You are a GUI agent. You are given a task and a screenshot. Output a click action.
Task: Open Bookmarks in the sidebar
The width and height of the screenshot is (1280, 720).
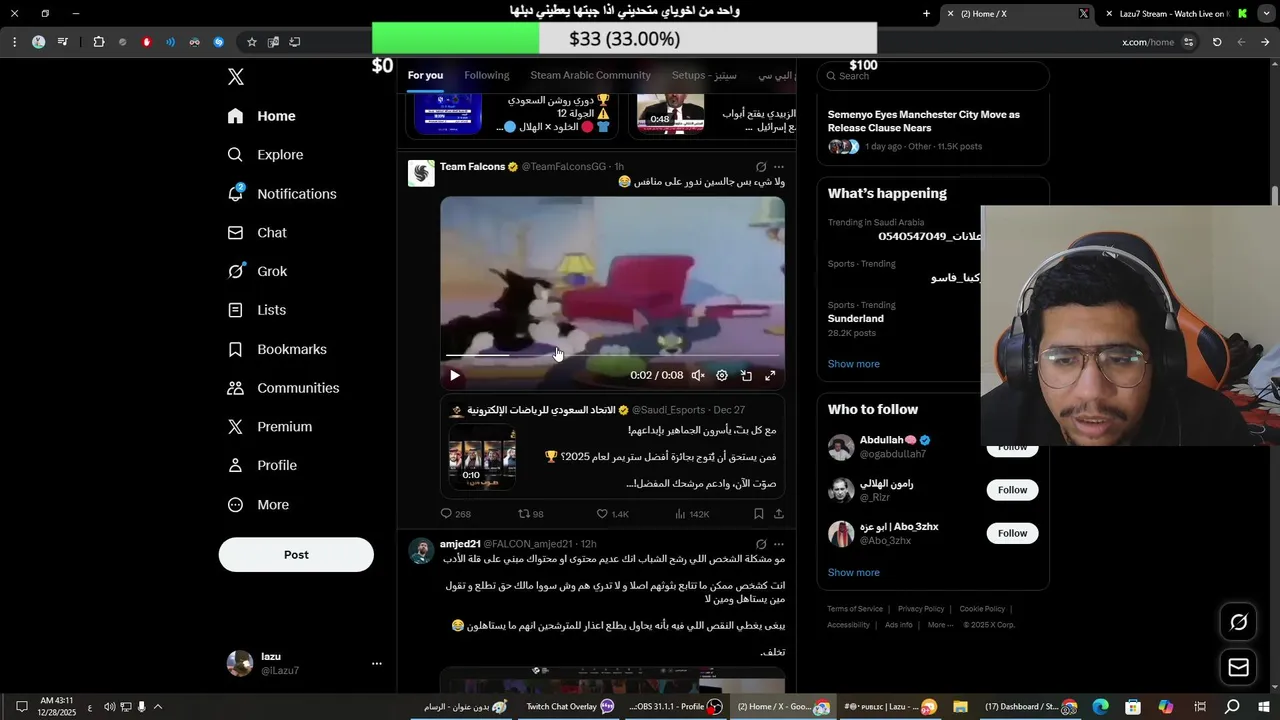click(x=277, y=349)
